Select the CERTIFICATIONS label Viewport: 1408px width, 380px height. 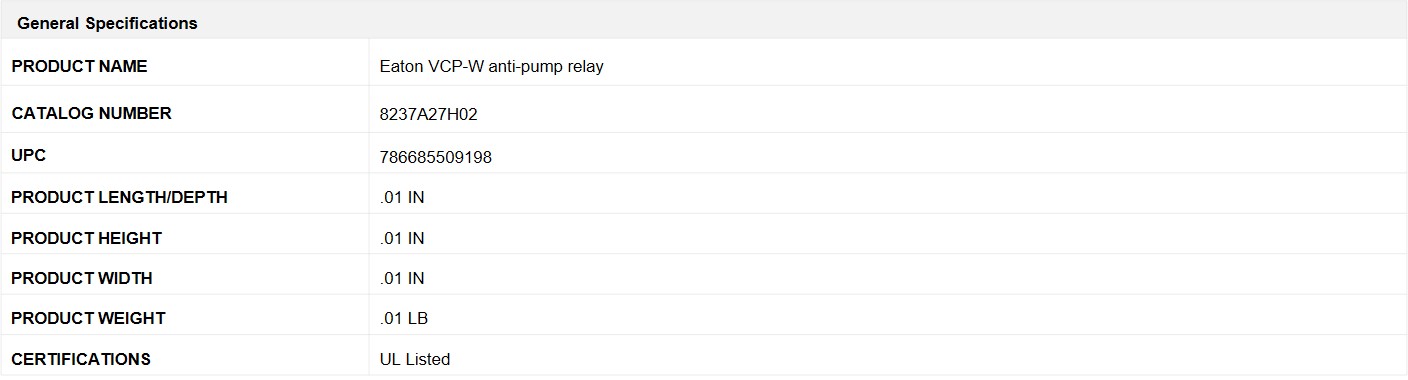[x=81, y=359]
